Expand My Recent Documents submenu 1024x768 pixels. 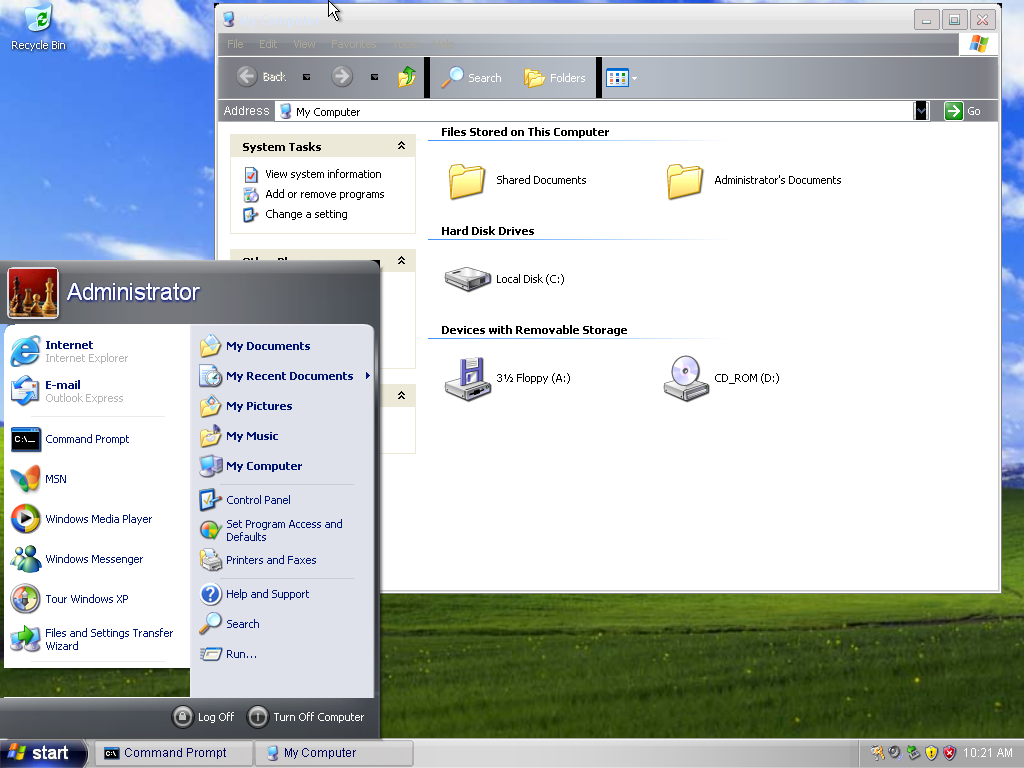[283, 376]
